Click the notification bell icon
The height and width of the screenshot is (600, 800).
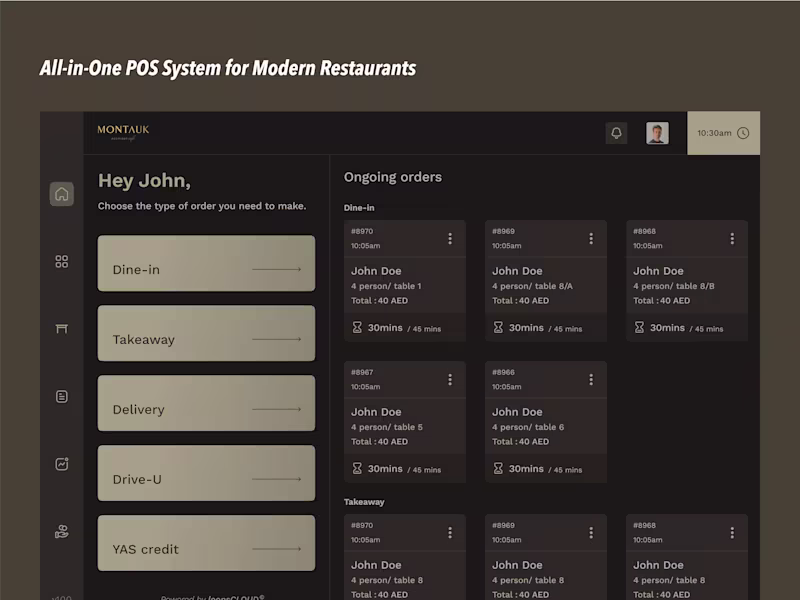point(616,133)
